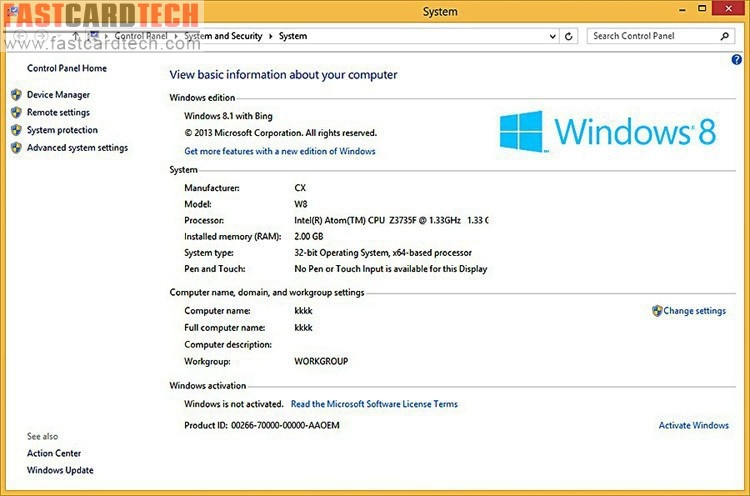Click 'Windows is not activated.' text

tap(234, 404)
